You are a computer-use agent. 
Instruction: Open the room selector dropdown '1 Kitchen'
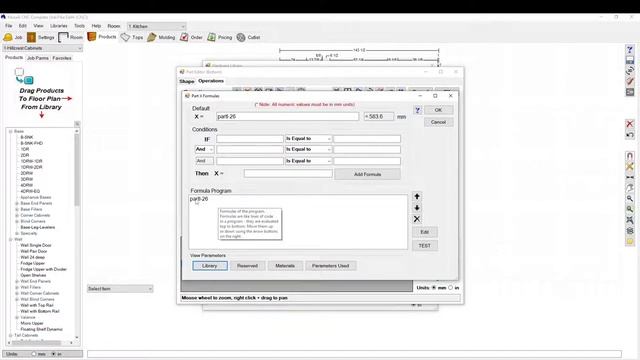pyautogui.click(x=156, y=26)
